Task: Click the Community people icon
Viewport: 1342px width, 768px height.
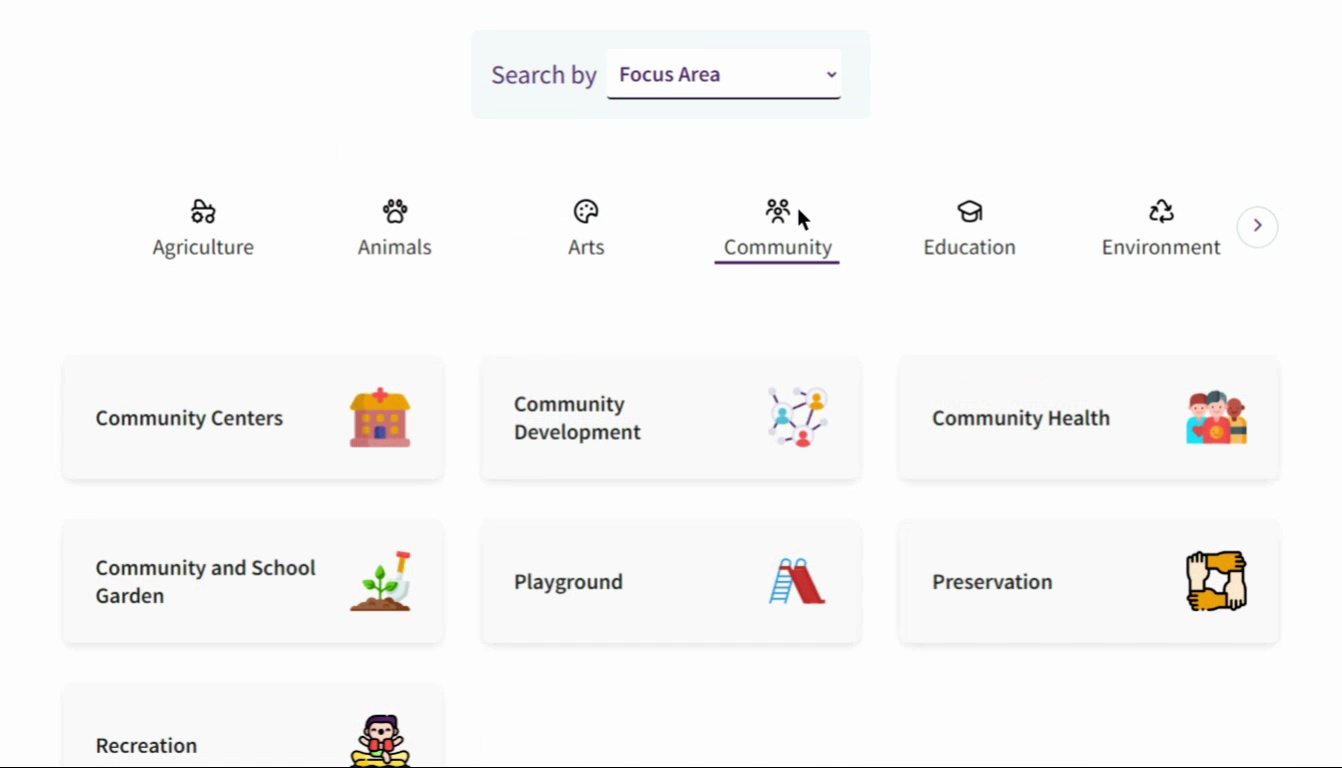Action: [x=777, y=211]
